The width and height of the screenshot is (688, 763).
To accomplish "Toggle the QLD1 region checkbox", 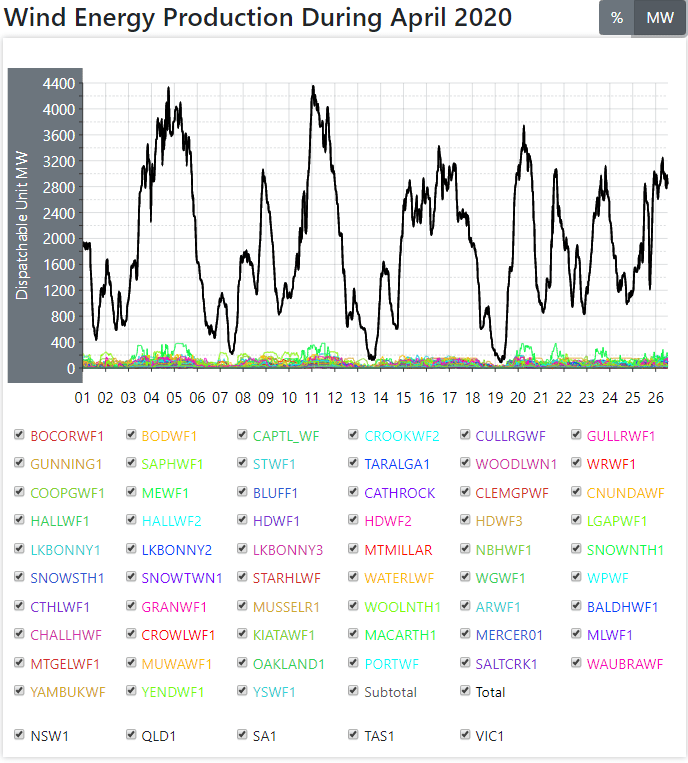I will pyautogui.click(x=131, y=735).
